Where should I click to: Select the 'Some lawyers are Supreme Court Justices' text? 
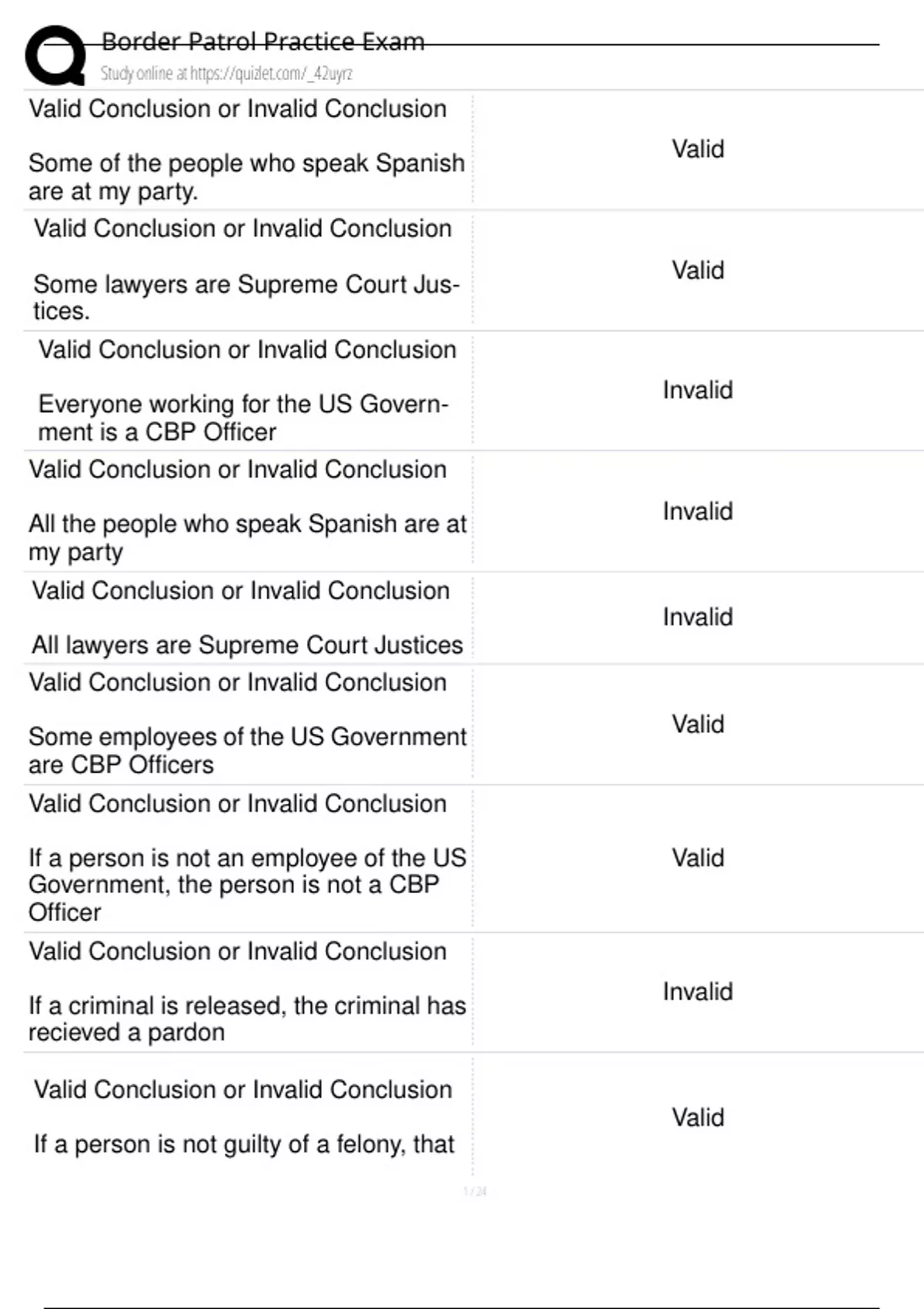pos(246,297)
